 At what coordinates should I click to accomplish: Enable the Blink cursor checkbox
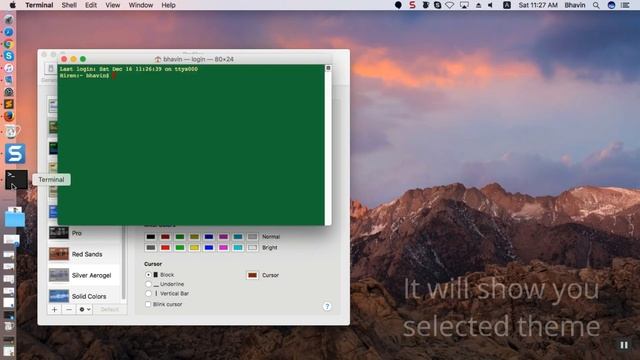[148, 304]
